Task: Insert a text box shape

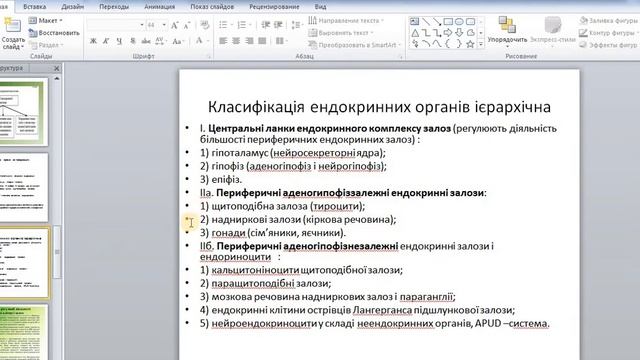Action: point(414,21)
